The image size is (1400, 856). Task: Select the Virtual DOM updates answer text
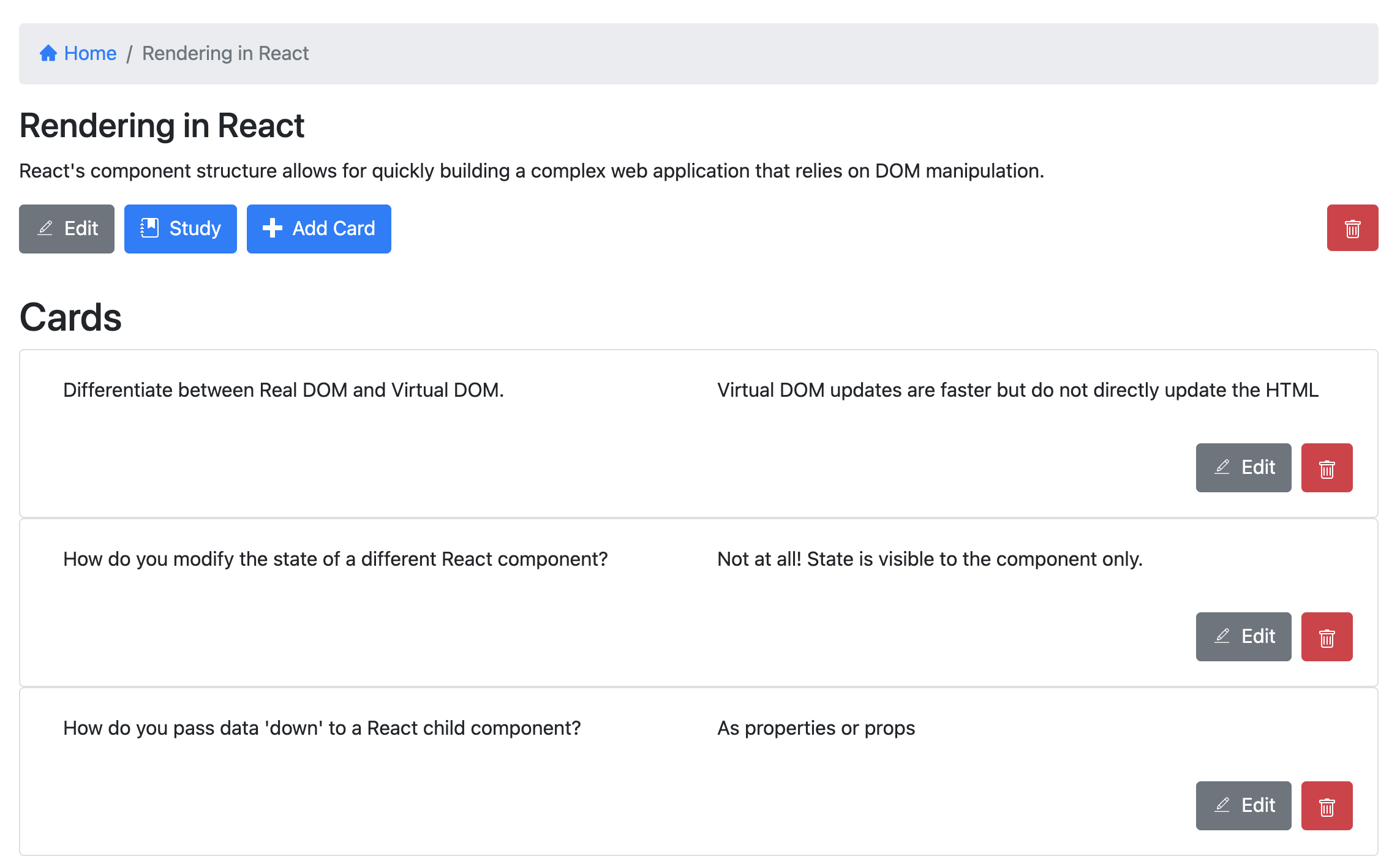[1017, 390]
